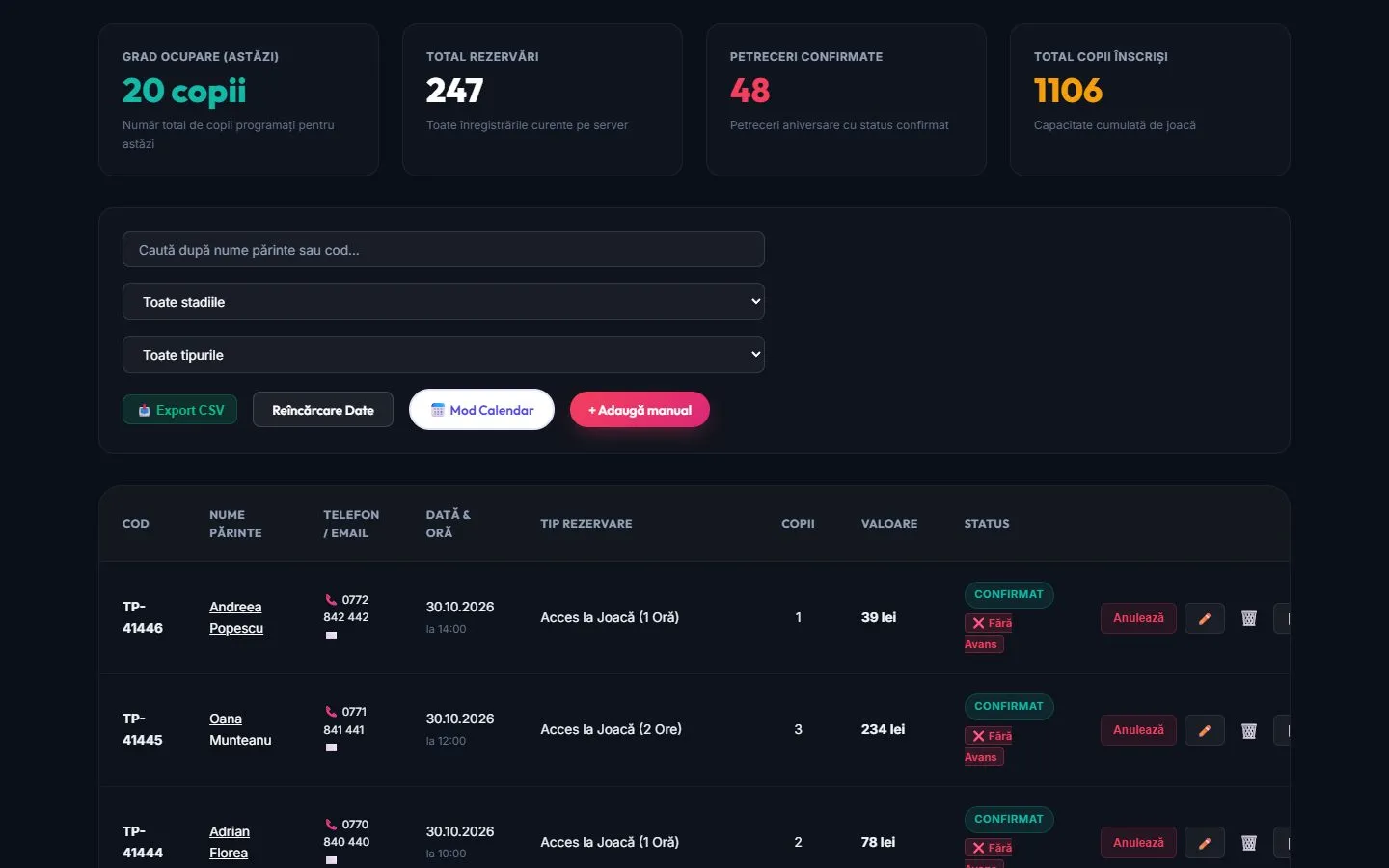
Task: Click phone icon beside 0772 842 442
Action: pos(331,600)
